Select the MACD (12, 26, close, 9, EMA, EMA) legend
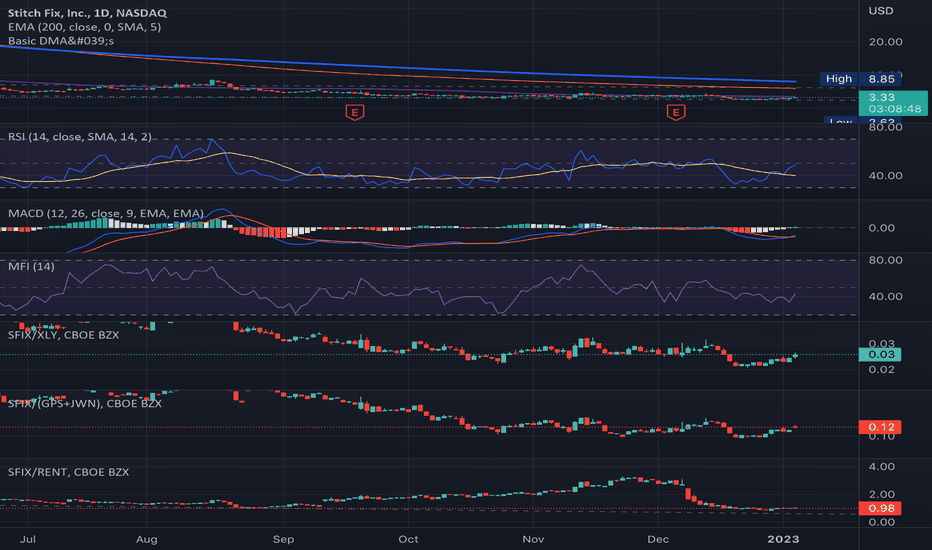The image size is (932, 550). coord(106,213)
